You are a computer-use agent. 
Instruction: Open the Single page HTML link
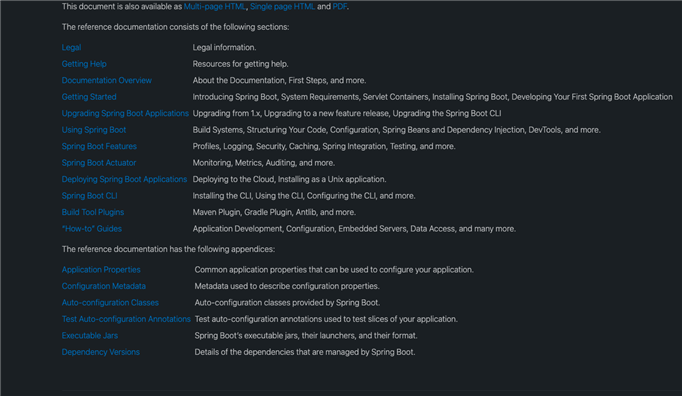pos(282,7)
